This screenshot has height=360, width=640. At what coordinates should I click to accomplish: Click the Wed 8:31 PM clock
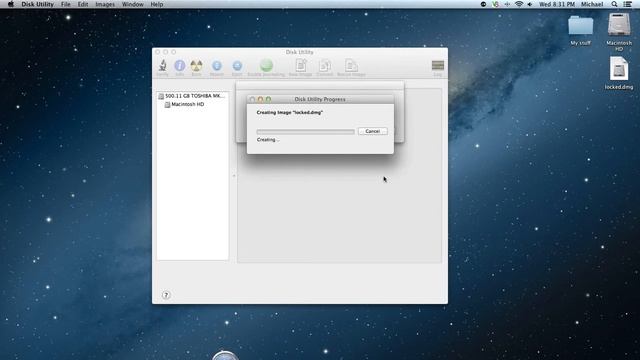(x=557, y=4)
